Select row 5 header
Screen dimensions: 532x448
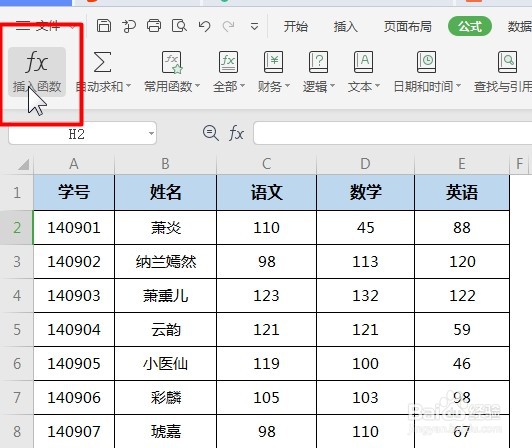pos(17,330)
